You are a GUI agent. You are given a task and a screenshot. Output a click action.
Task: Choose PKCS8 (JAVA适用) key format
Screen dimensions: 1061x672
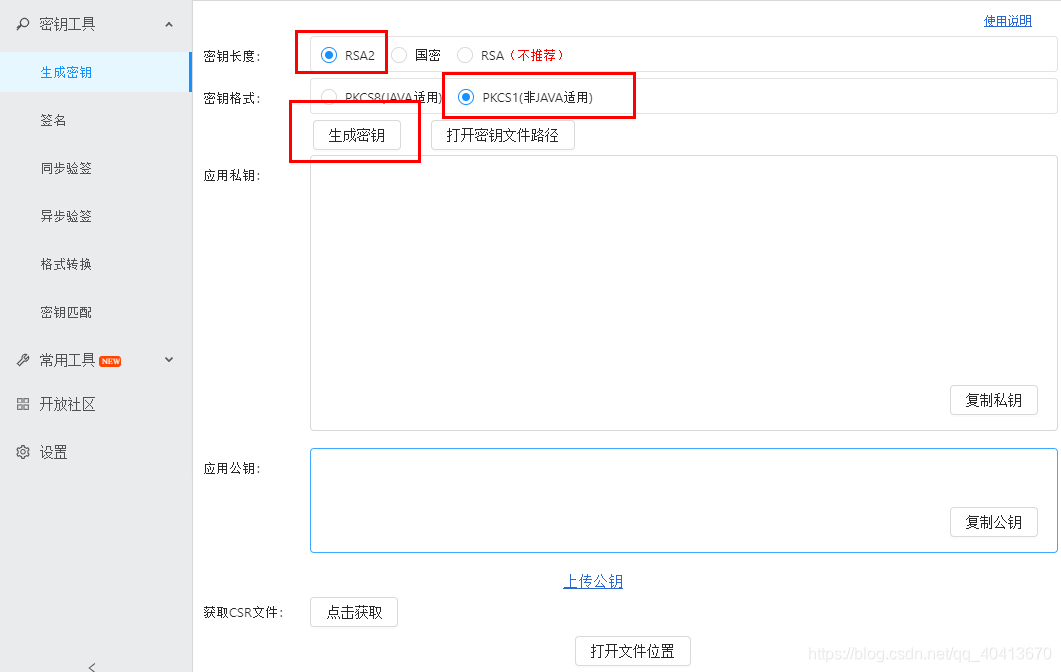click(x=329, y=97)
